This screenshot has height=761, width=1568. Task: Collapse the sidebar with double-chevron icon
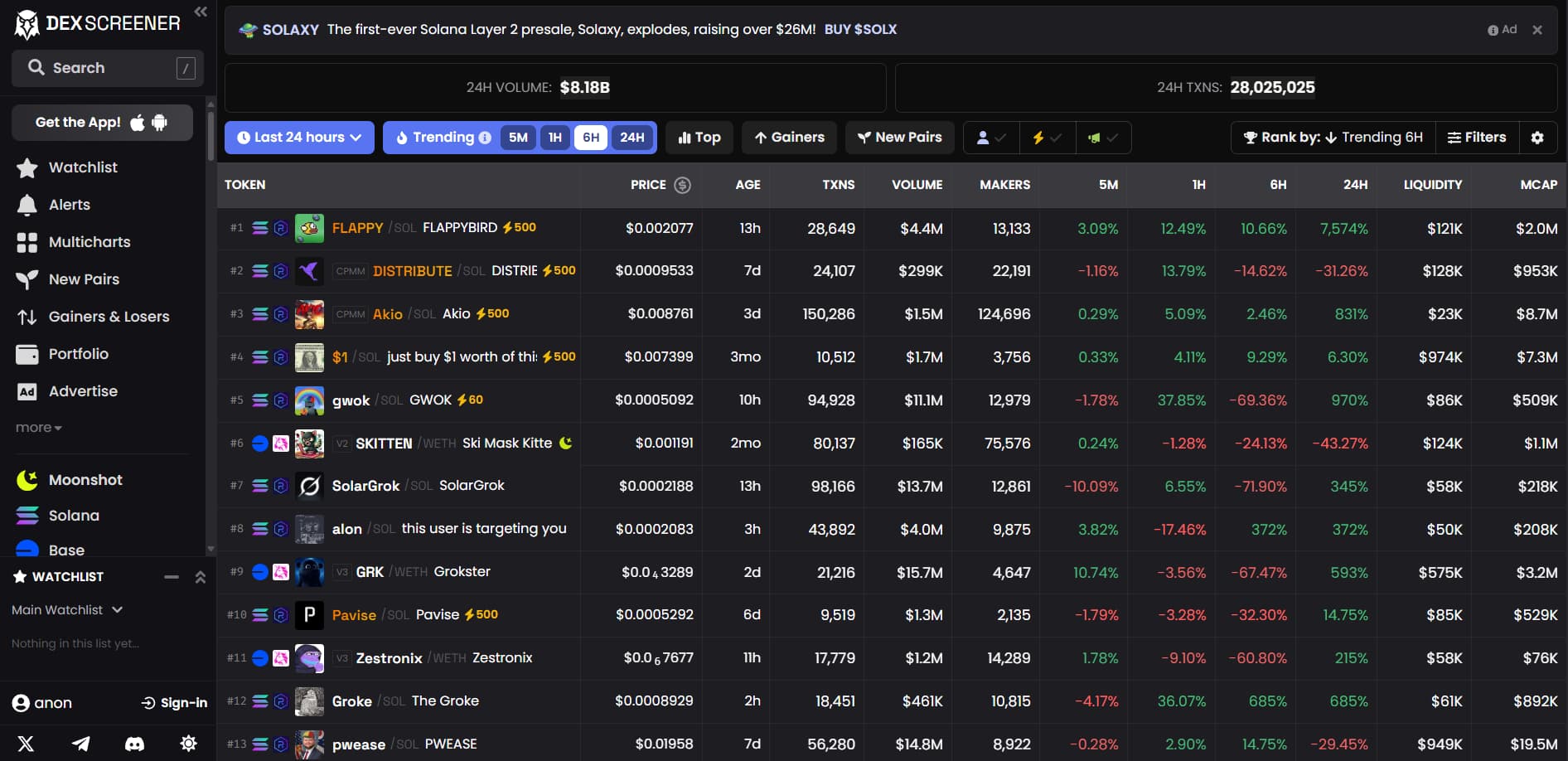200,12
